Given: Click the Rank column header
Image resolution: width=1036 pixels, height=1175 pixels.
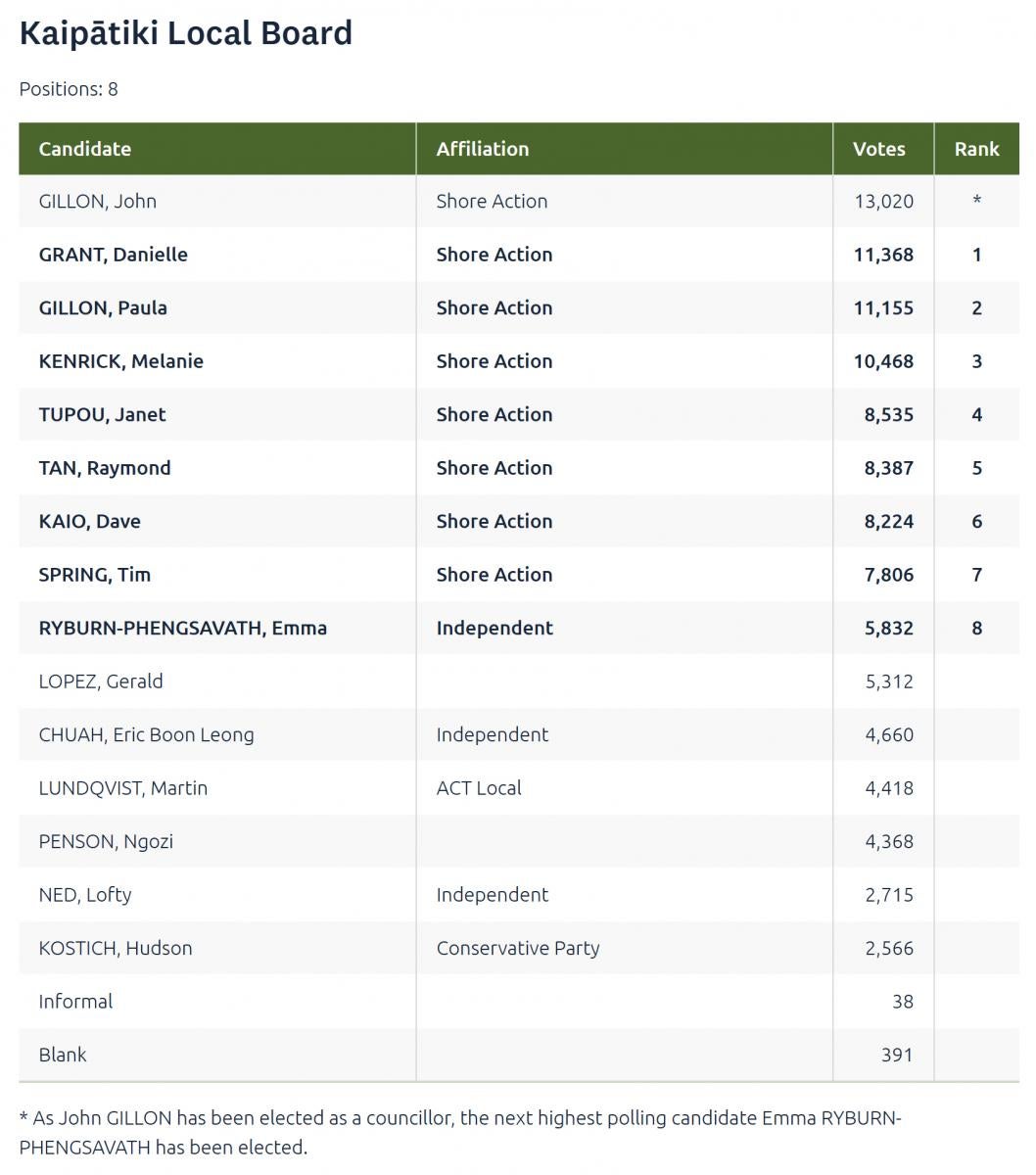Looking at the screenshot, I should point(976,149).
